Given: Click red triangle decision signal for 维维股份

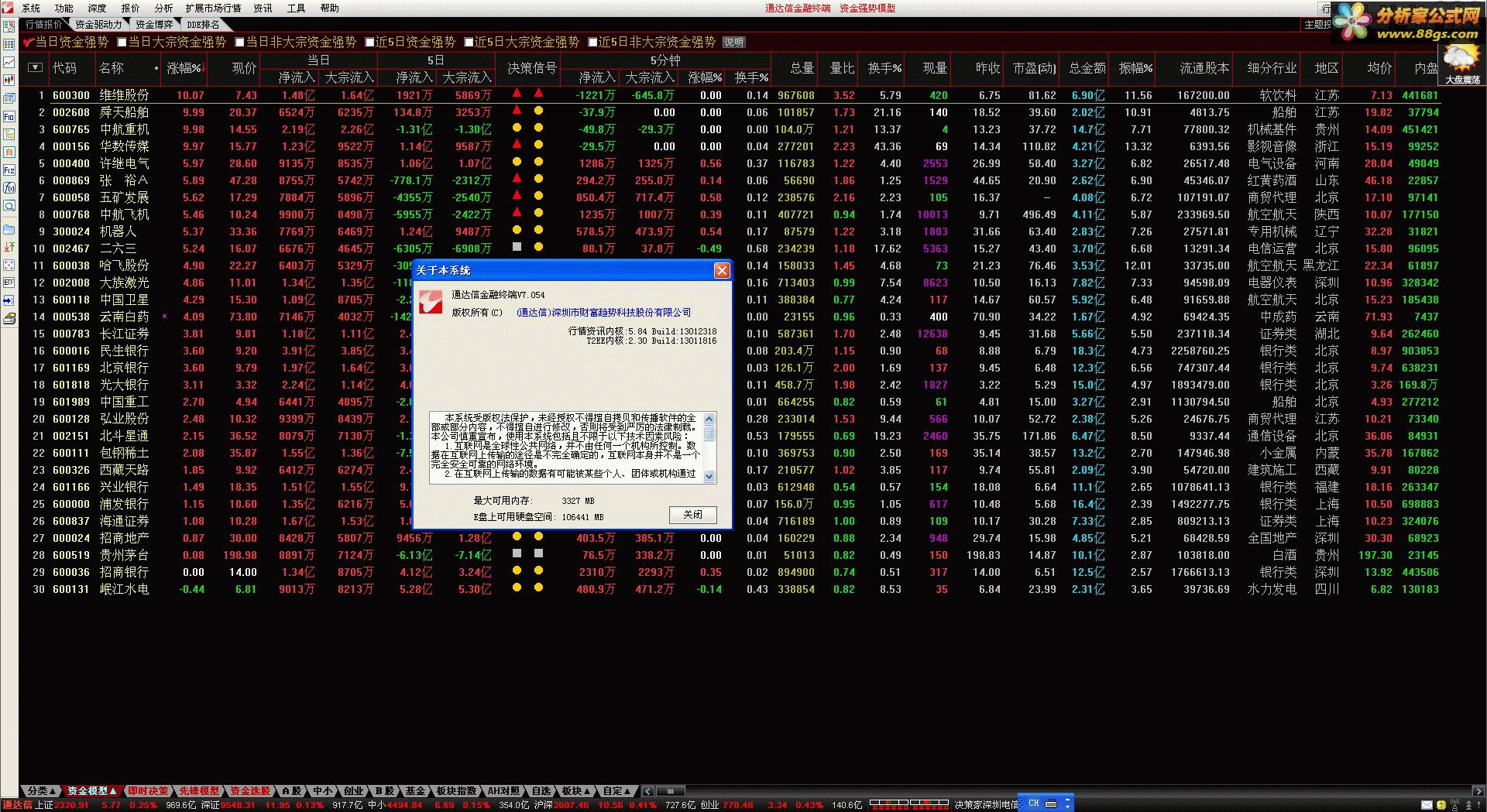Looking at the screenshot, I should [517, 94].
